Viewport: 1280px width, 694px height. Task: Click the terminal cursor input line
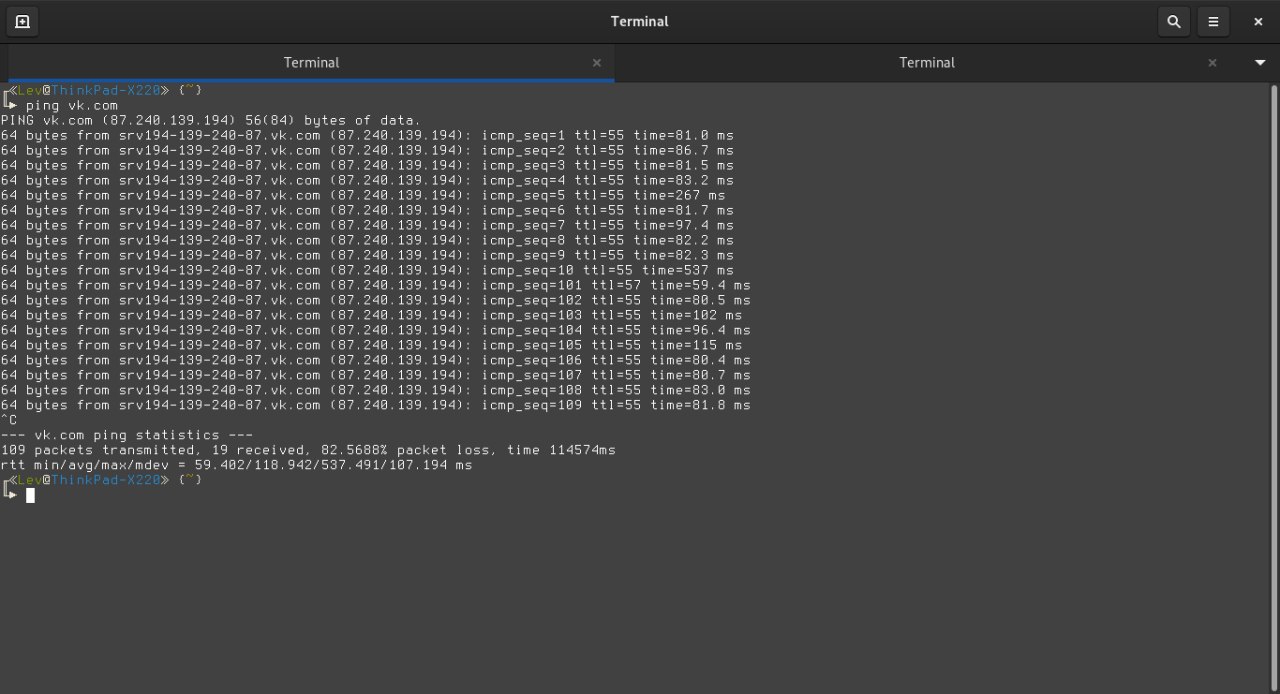tap(30, 495)
